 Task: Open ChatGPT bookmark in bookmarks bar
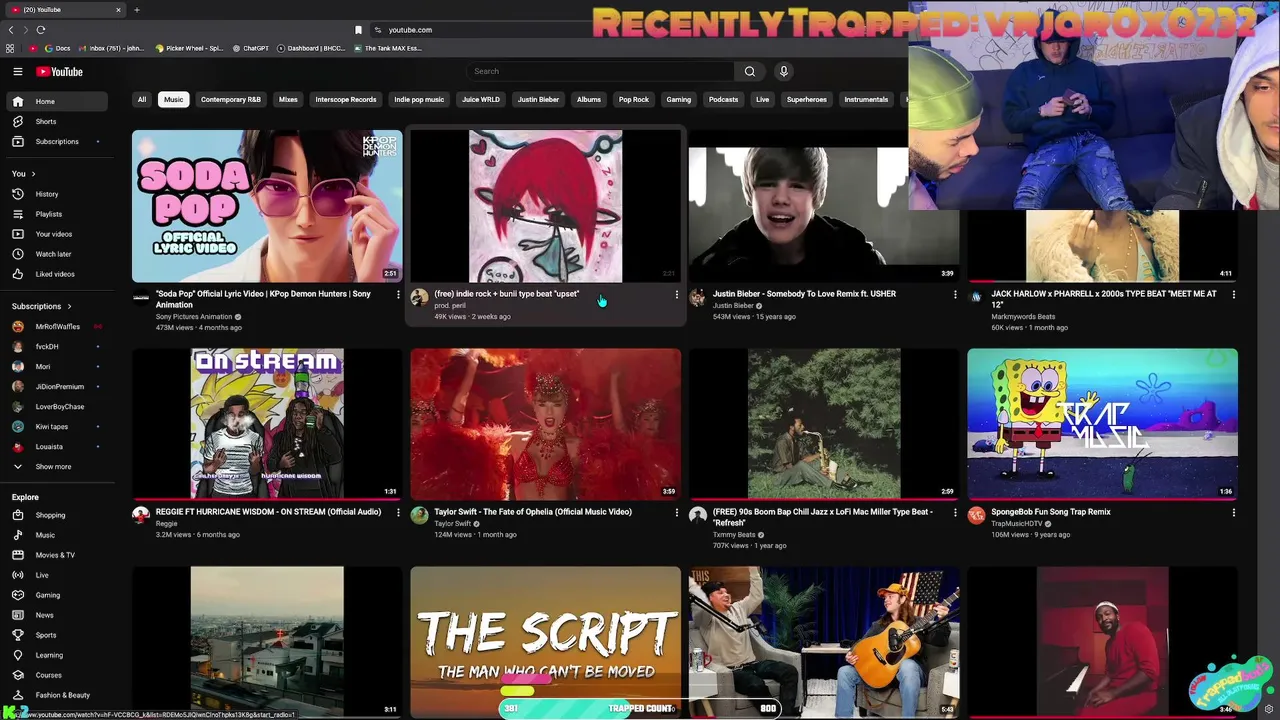pyautogui.click(x=251, y=48)
